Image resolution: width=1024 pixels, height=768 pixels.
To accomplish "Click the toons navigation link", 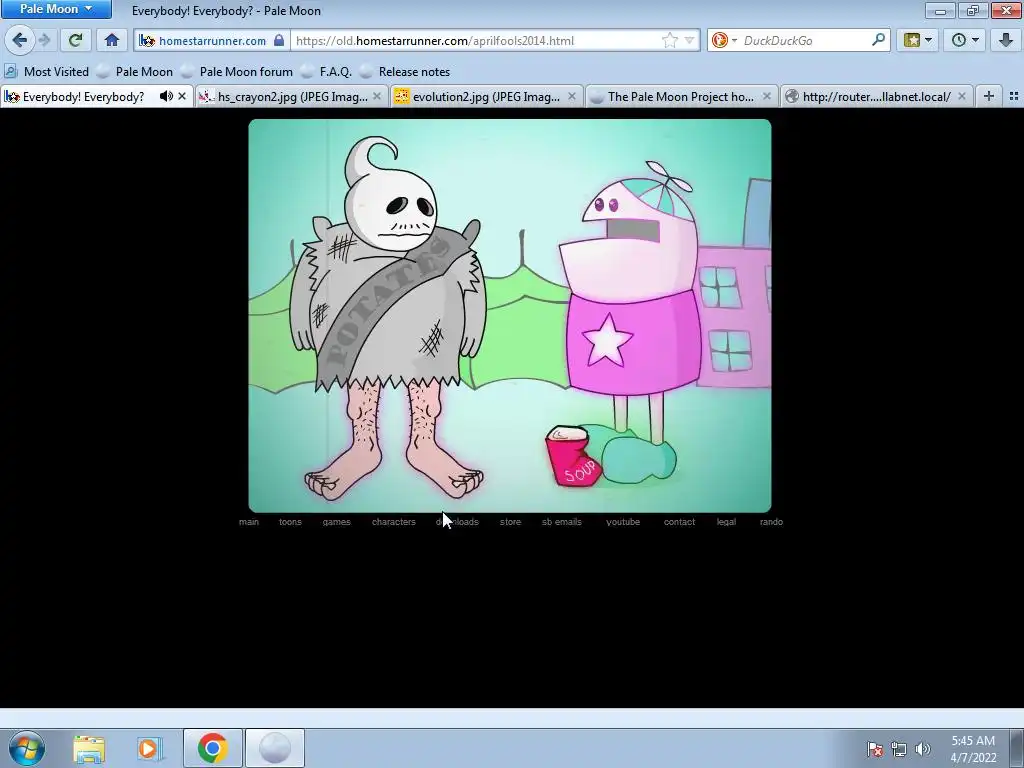I will pos(290,522).
